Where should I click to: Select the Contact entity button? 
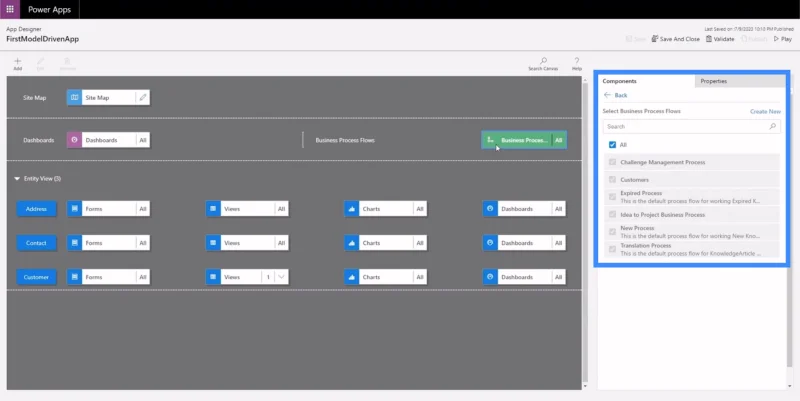pyautogui.click(x=36, y=243)
